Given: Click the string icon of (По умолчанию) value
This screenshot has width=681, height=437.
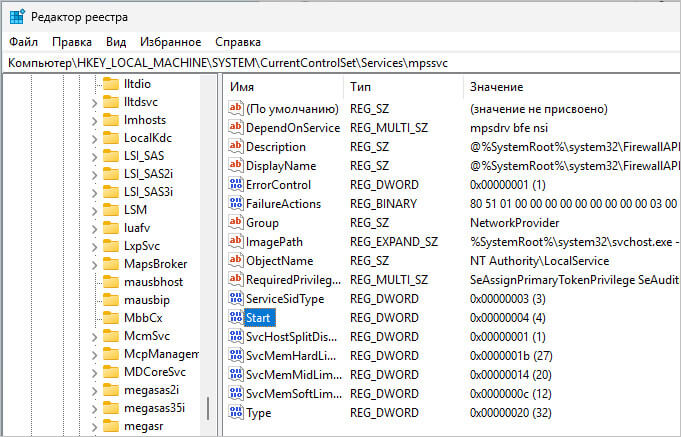Looking at the screenshot, I should (x=235, y=108).
